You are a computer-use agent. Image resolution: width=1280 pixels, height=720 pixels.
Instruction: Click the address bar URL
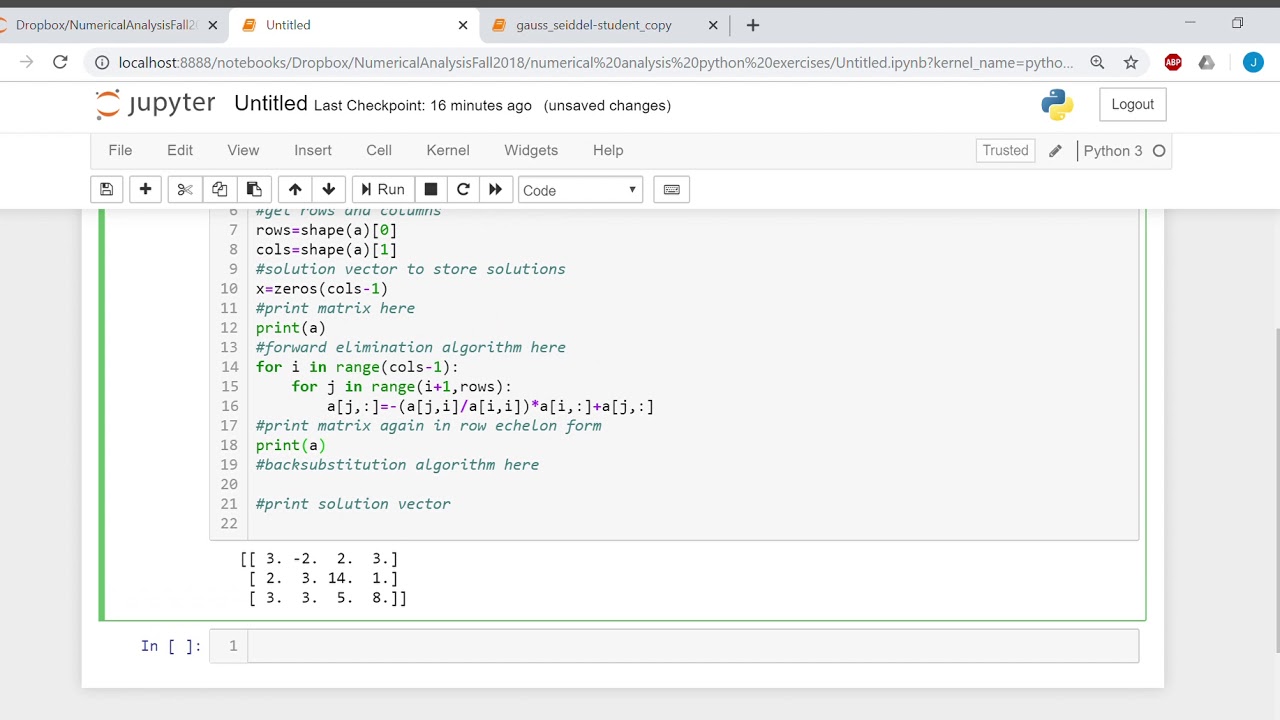tap(596, 62)
